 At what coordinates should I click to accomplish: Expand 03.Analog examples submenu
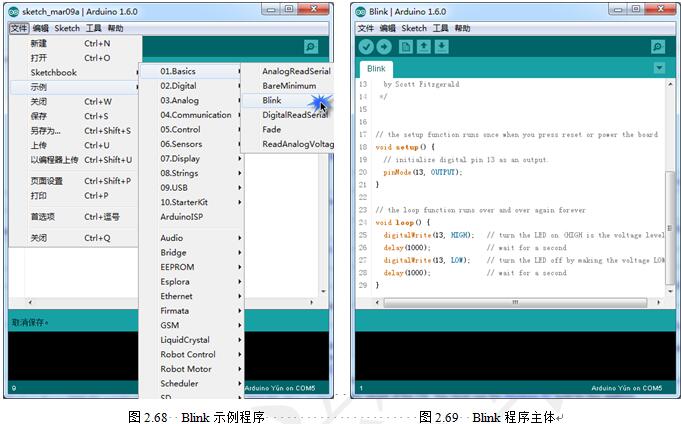point(191,100)
